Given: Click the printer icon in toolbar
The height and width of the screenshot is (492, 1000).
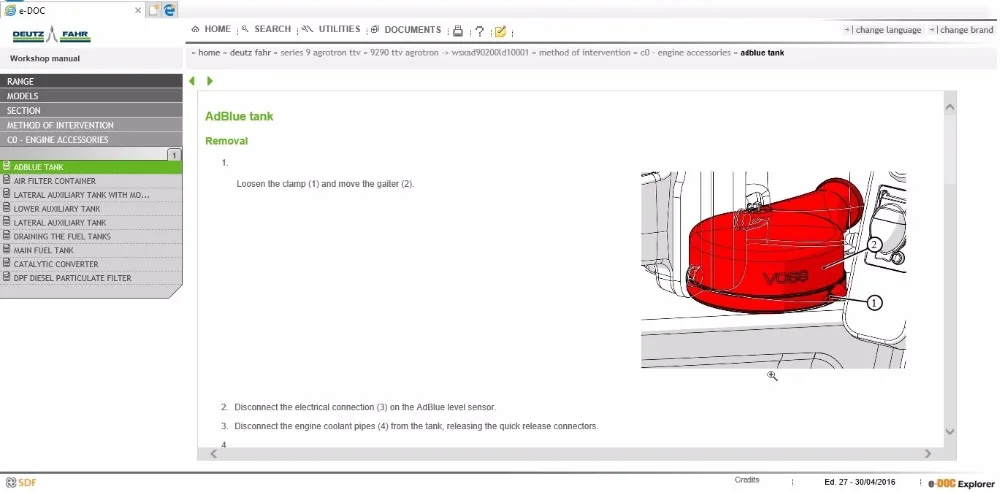Looking at the screenshot, I should pyautogui.click(x=457, y=31).
